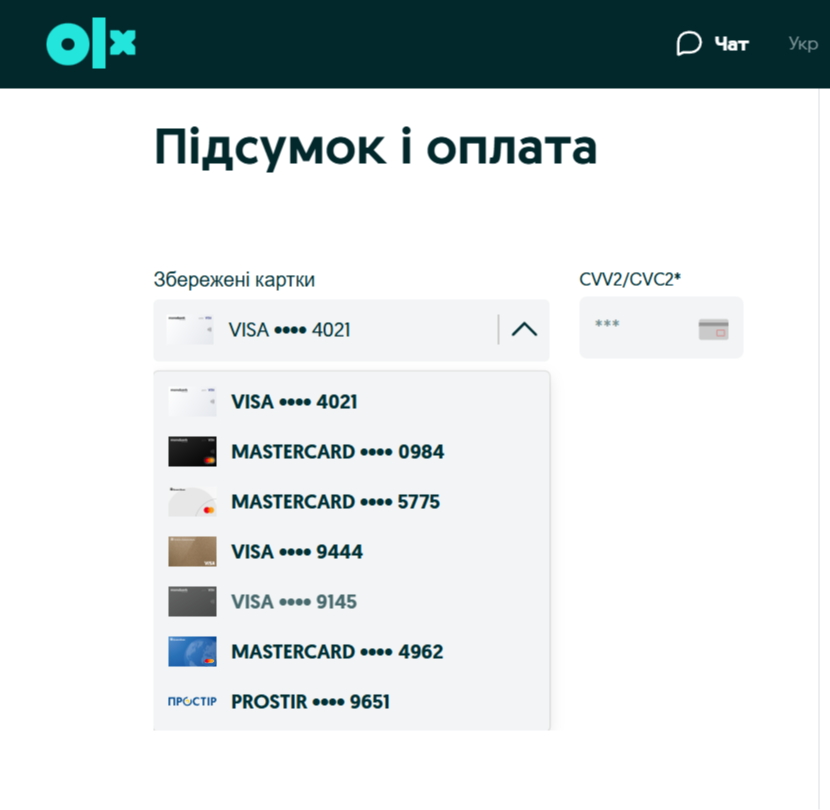Select VISA •••• 4021 from the list
This screenshot has height=810, width=830.
click(x=351, y=402)
